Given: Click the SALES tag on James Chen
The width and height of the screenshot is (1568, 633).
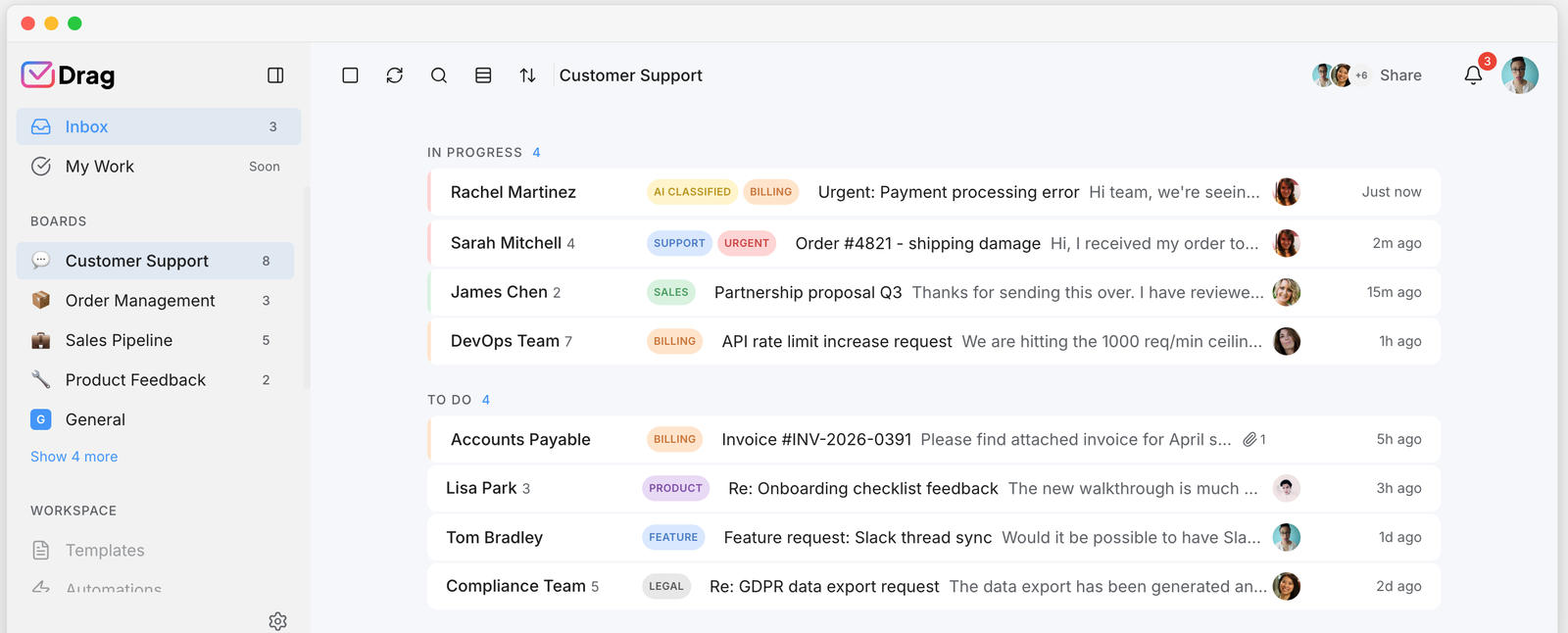Looking at the screenshot, I should (x=671, y=292).
